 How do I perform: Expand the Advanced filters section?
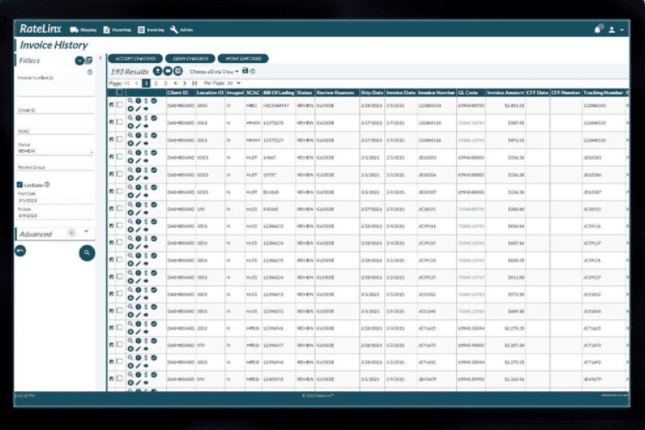click(85, 232)
